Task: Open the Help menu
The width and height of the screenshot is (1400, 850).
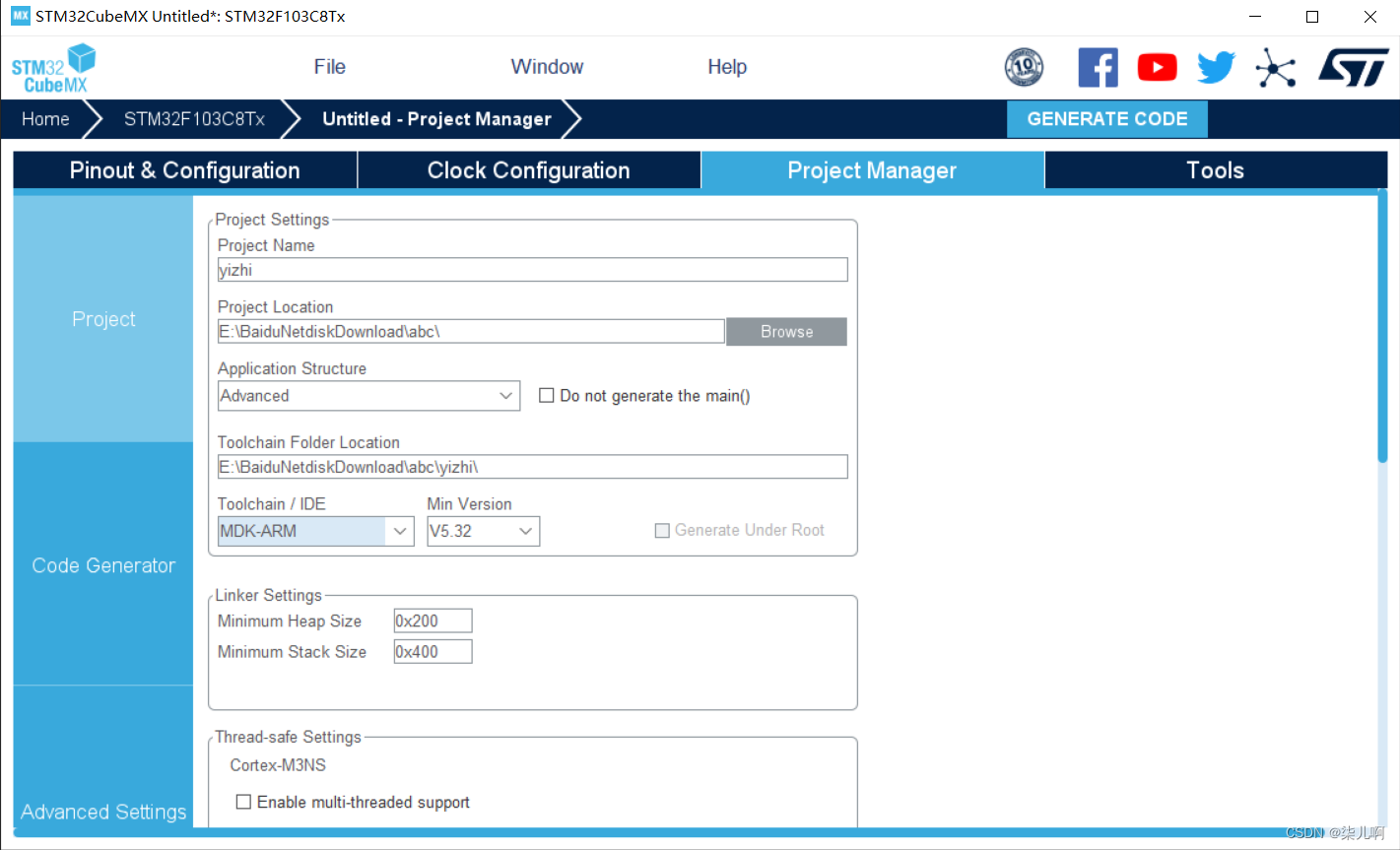Action: tap(727, 67)
